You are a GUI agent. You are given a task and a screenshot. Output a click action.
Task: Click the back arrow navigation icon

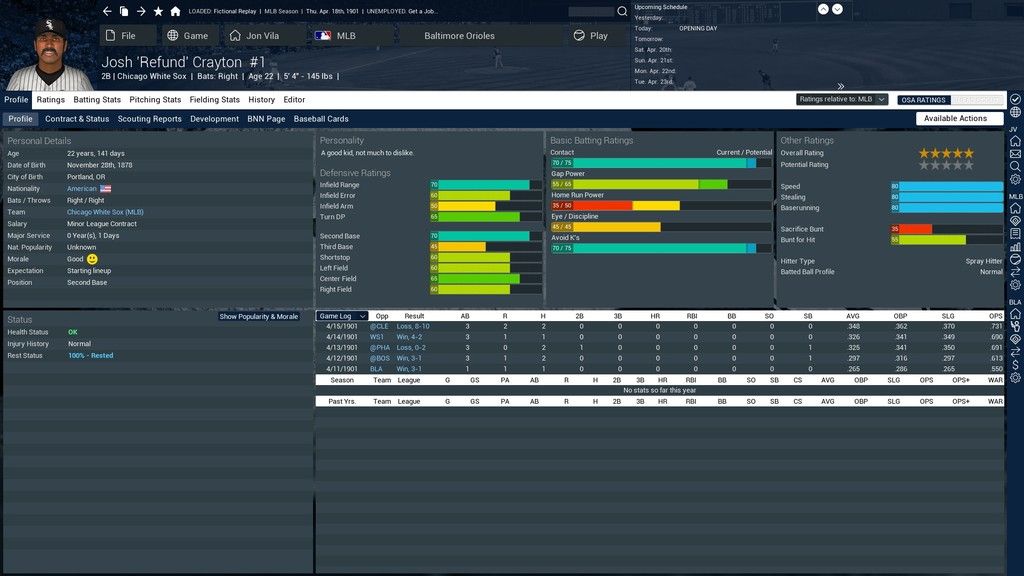tap(107, 11)
